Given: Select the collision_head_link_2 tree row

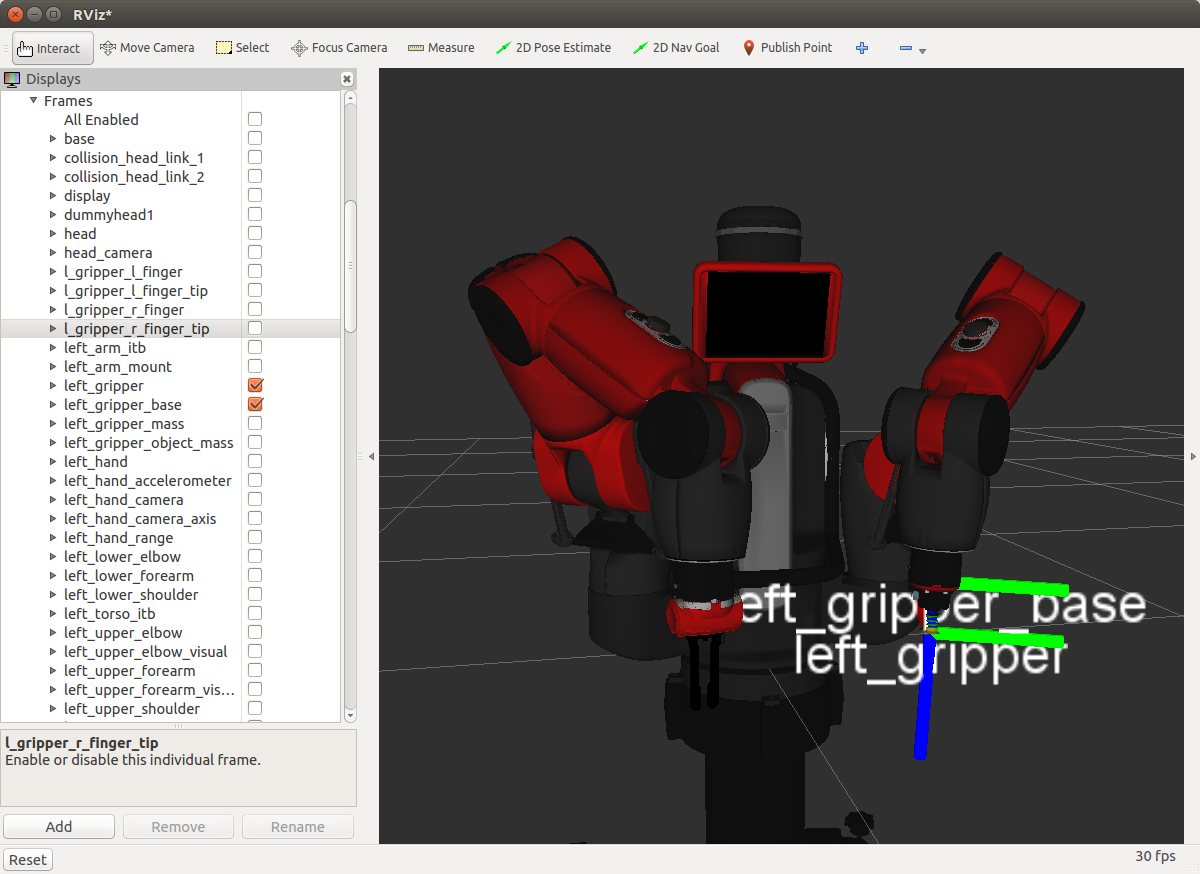Looking at the screenshot, I should click(x=170, y=176).
